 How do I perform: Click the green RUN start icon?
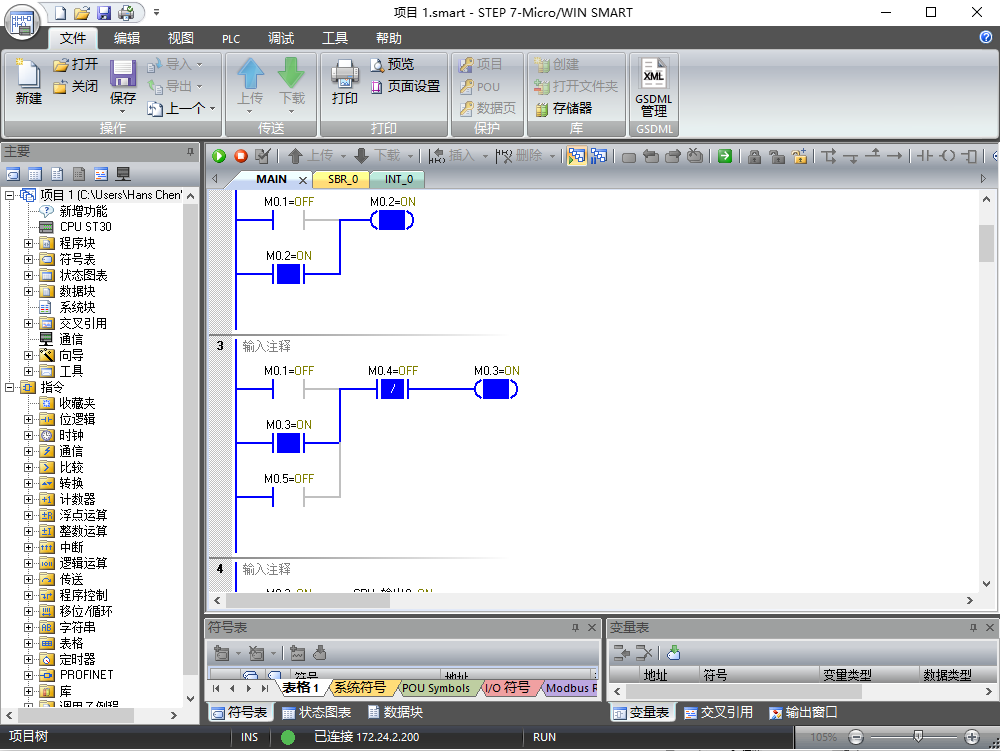(219, 156)
